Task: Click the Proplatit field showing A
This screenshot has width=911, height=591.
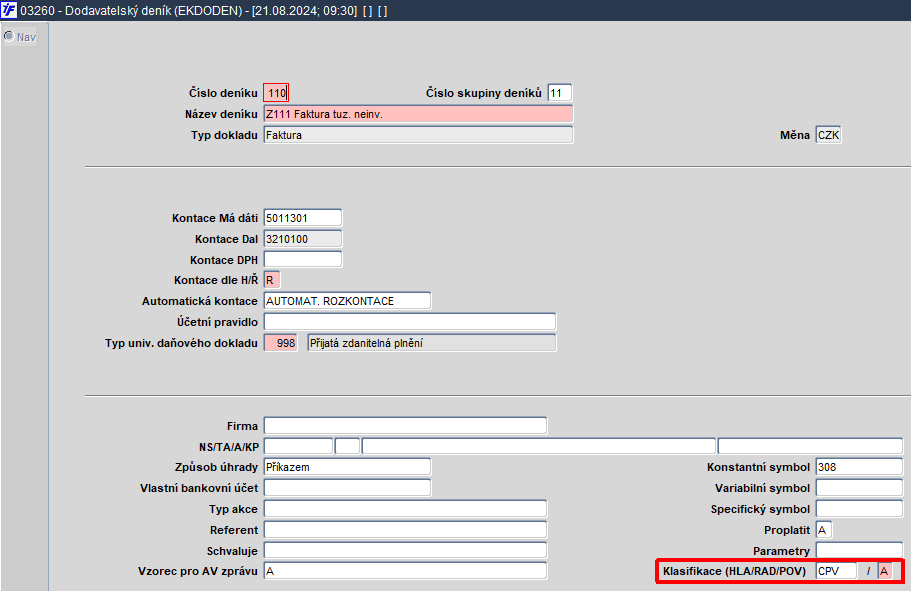Action: (824, 529)
